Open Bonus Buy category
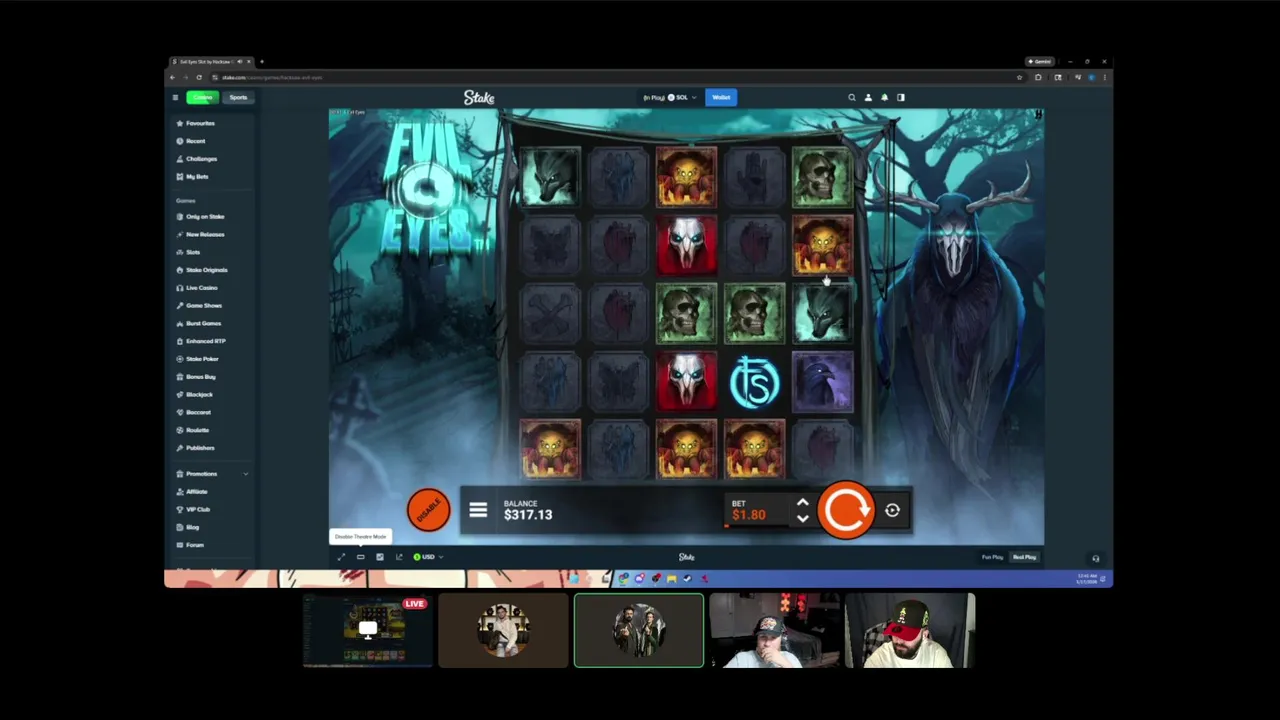Viewport: 1280px width, 720px height. [x=196, y=377]
